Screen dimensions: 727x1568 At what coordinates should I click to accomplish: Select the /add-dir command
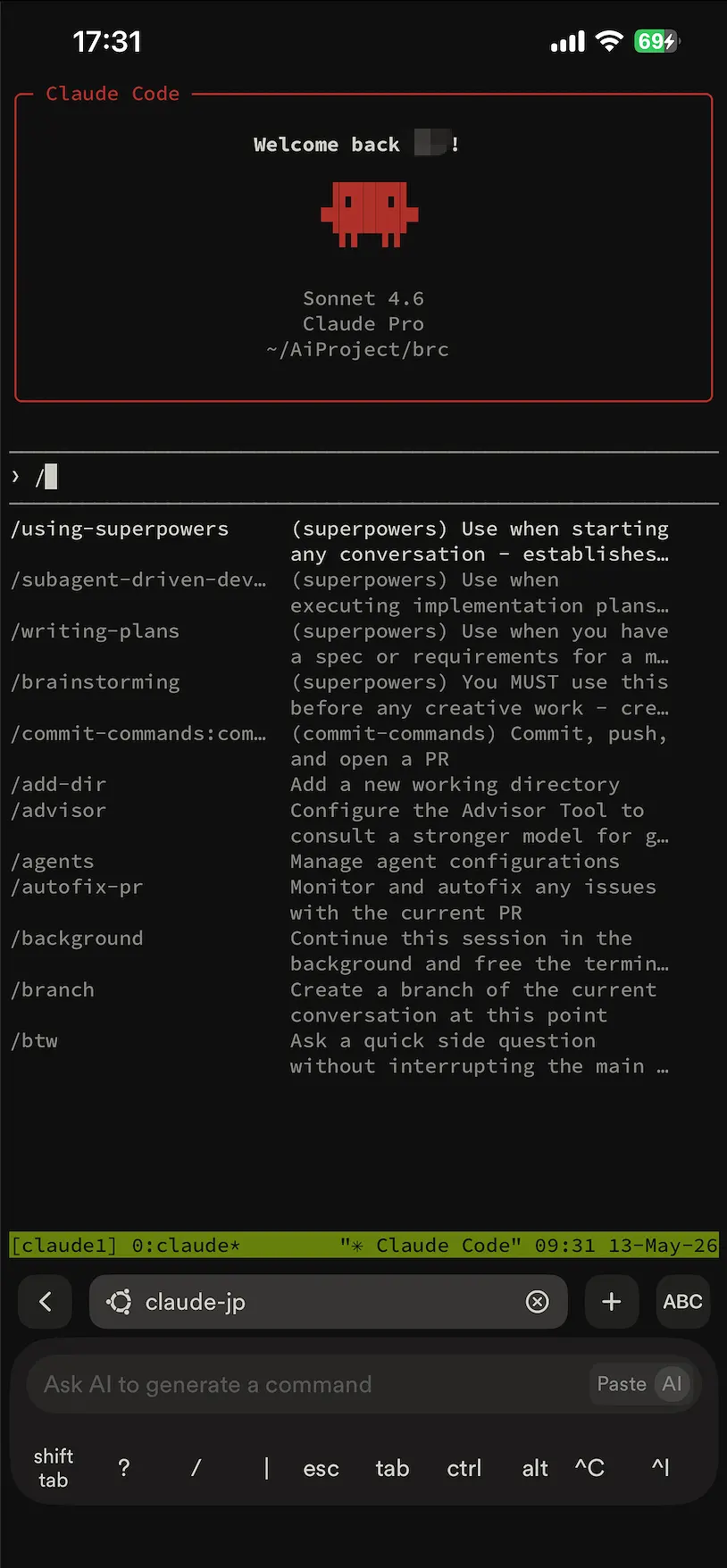(59, 784)
